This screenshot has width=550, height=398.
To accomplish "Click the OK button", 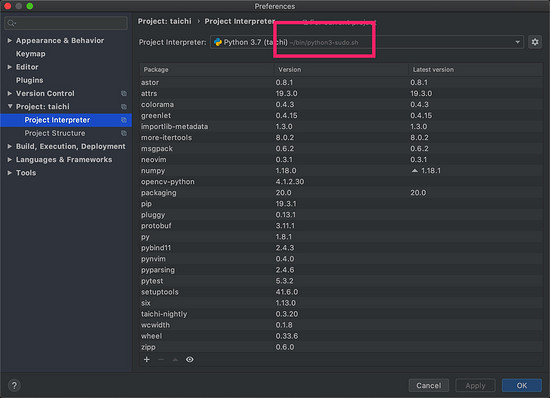I will [522, 385].
